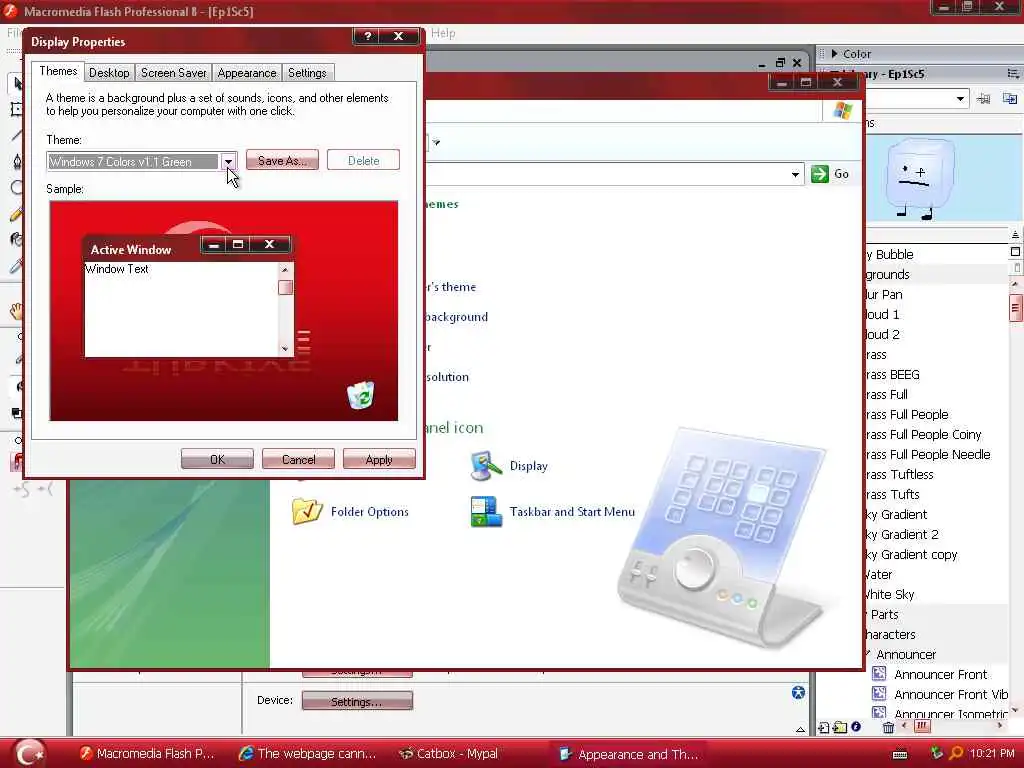Select rass Full People Coiny item
This screenshot has height=768, width=1024.
click(923, 434)
